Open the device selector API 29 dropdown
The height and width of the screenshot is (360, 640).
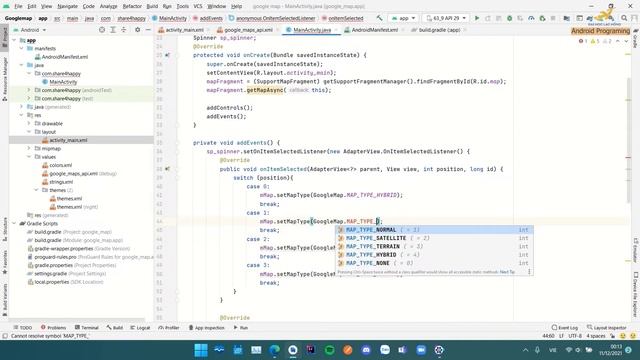[445, 18]
